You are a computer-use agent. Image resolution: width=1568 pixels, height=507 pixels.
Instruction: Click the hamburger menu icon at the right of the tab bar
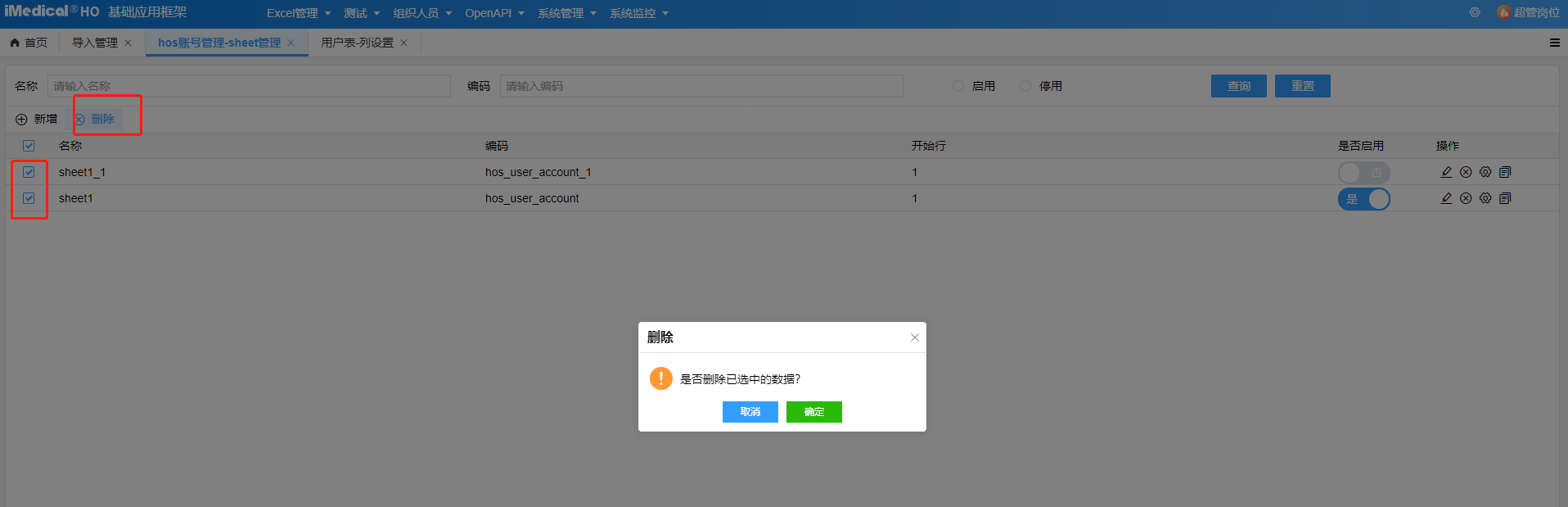1554,43
